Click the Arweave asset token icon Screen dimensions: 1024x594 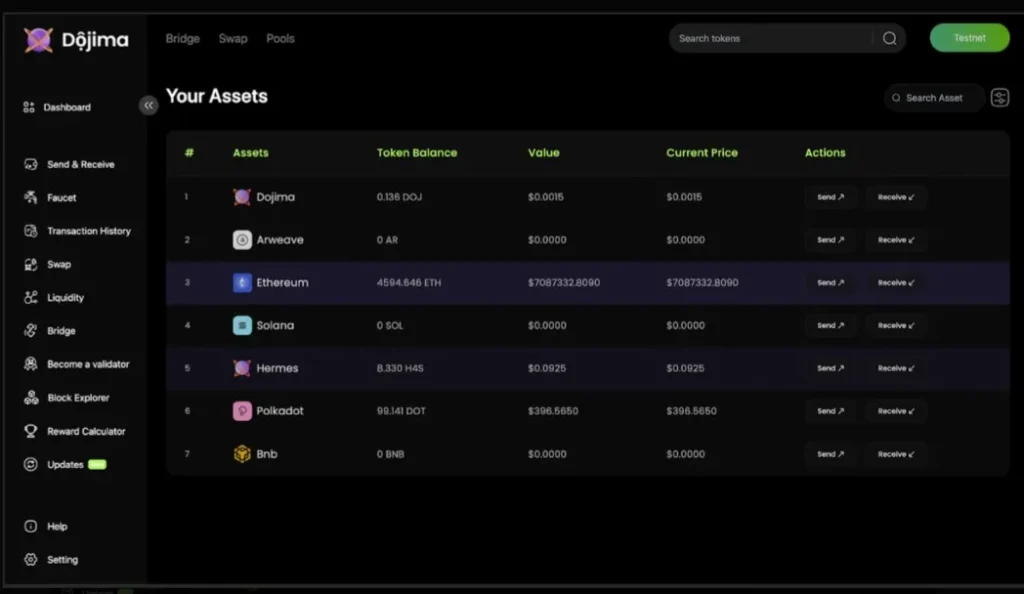coord(242,240)
